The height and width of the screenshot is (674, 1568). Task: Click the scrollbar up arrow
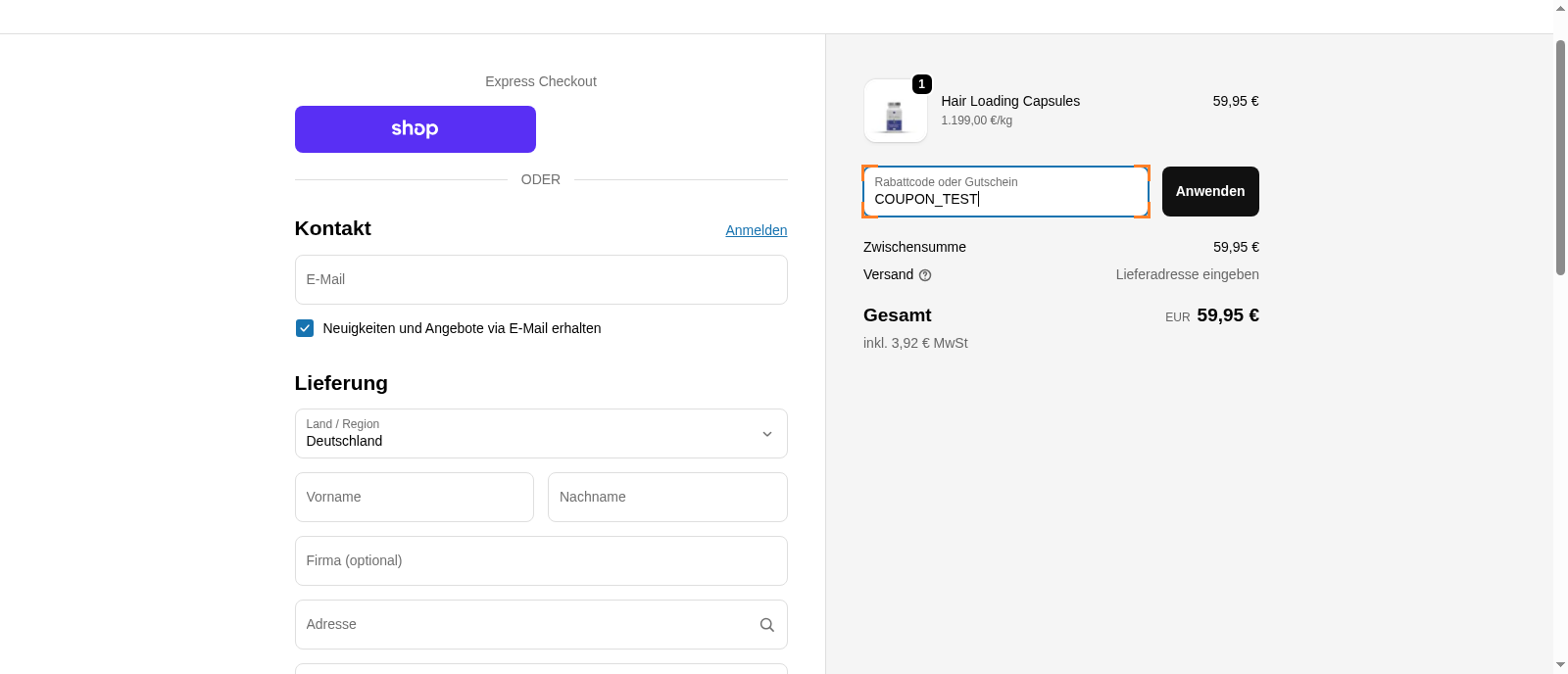coord(1560,8)
